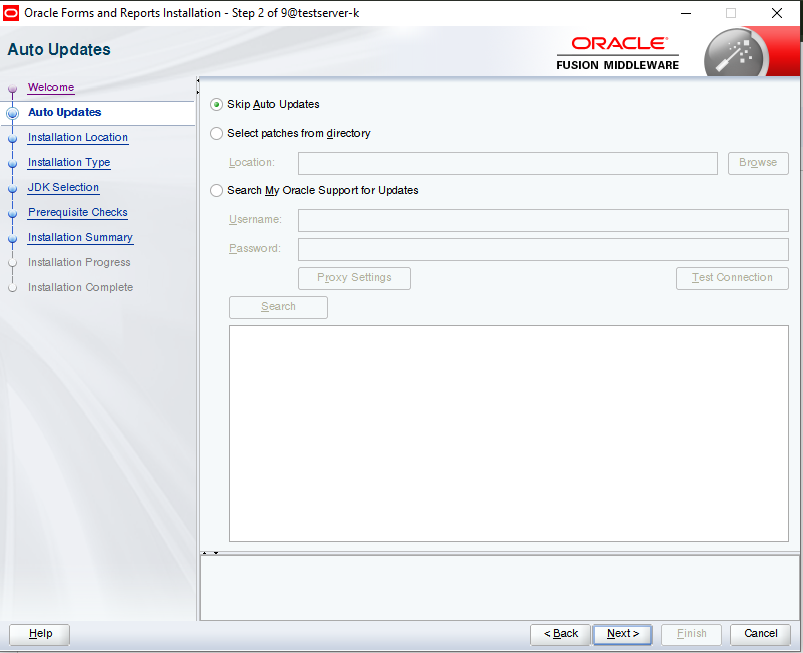Viewport: 803px width, 653px height.
Task: Collapse the message pane splitter arrows
Action: coord(210,553)
